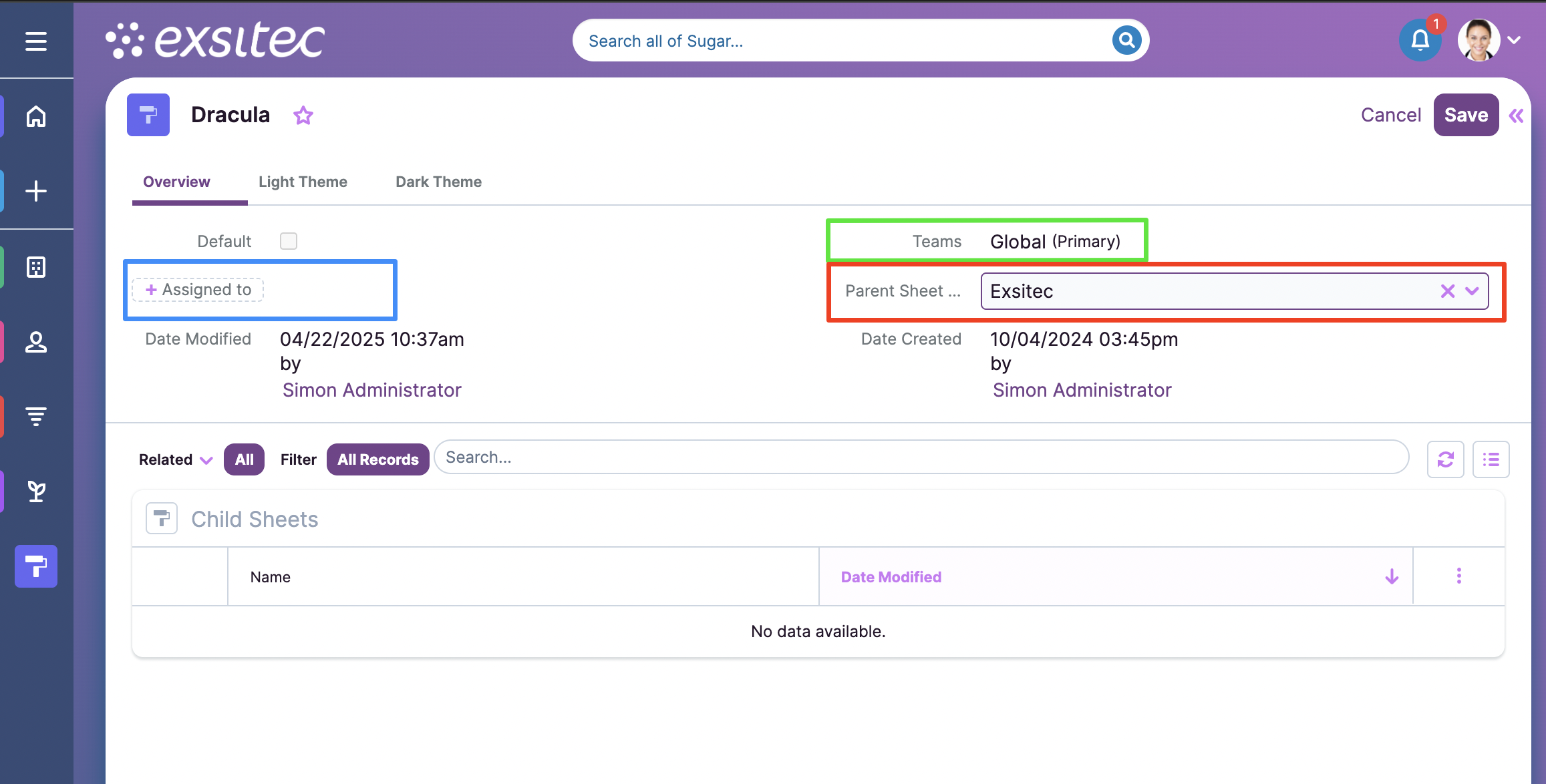Open the sprout leads sidebar icon

click(36, 492)
